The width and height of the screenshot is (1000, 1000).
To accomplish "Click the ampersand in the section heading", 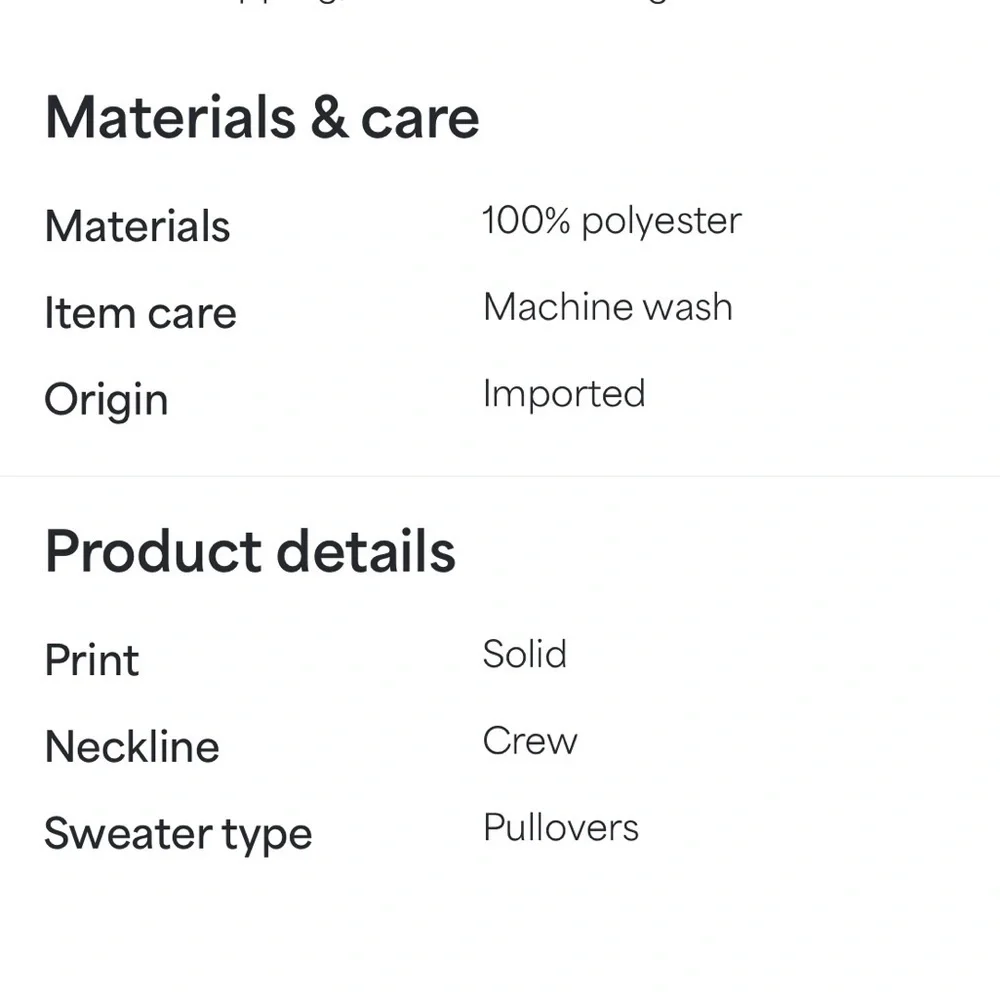I will click(x=328, y=118).
